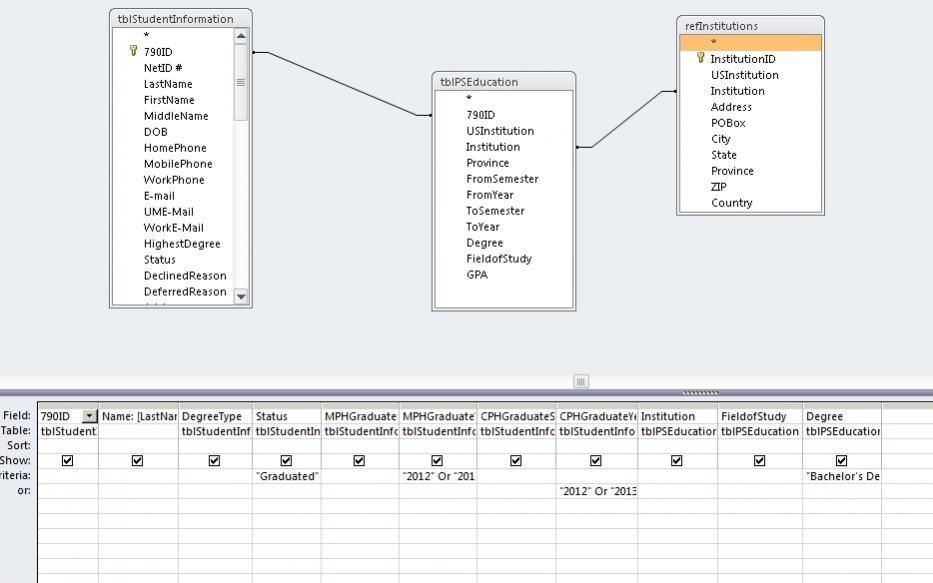Select DOB field
This screenshot has width=933, height=583.
[155, 132]
